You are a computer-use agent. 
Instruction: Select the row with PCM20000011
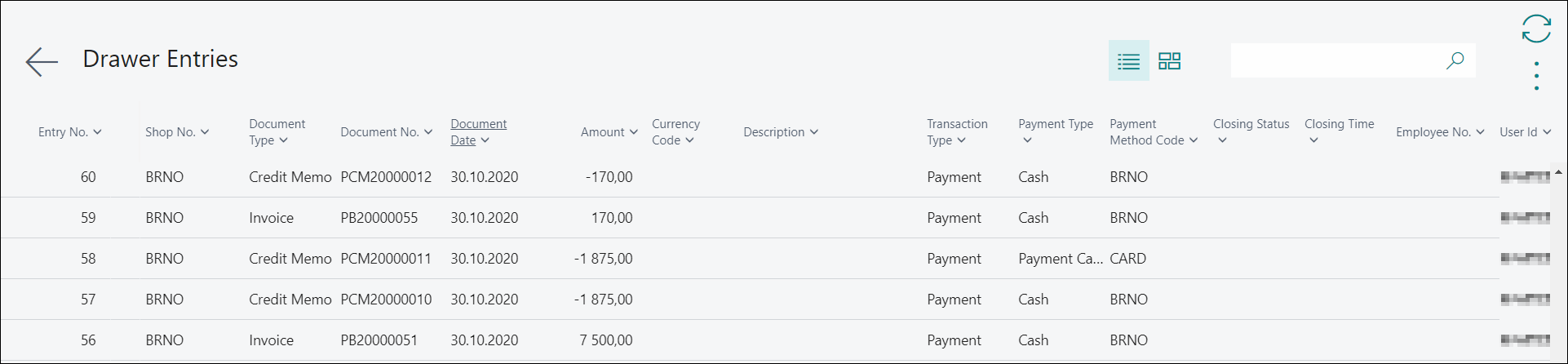pos(750,259)
